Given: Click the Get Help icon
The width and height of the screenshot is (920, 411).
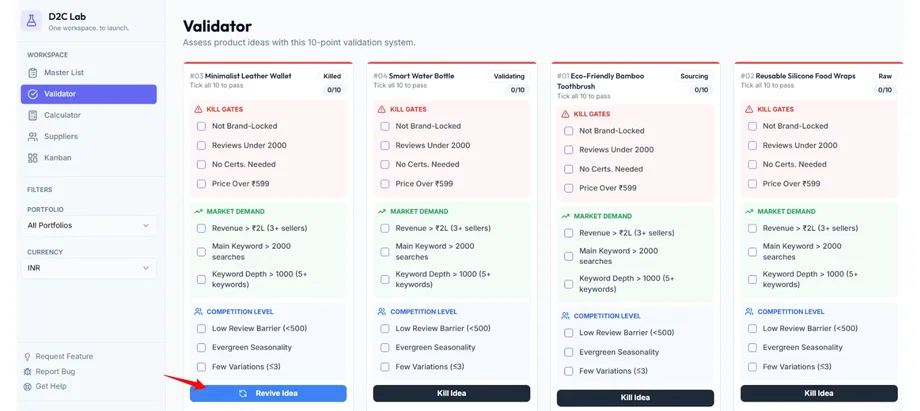Looking at the screenshot, I should [27, 387].
